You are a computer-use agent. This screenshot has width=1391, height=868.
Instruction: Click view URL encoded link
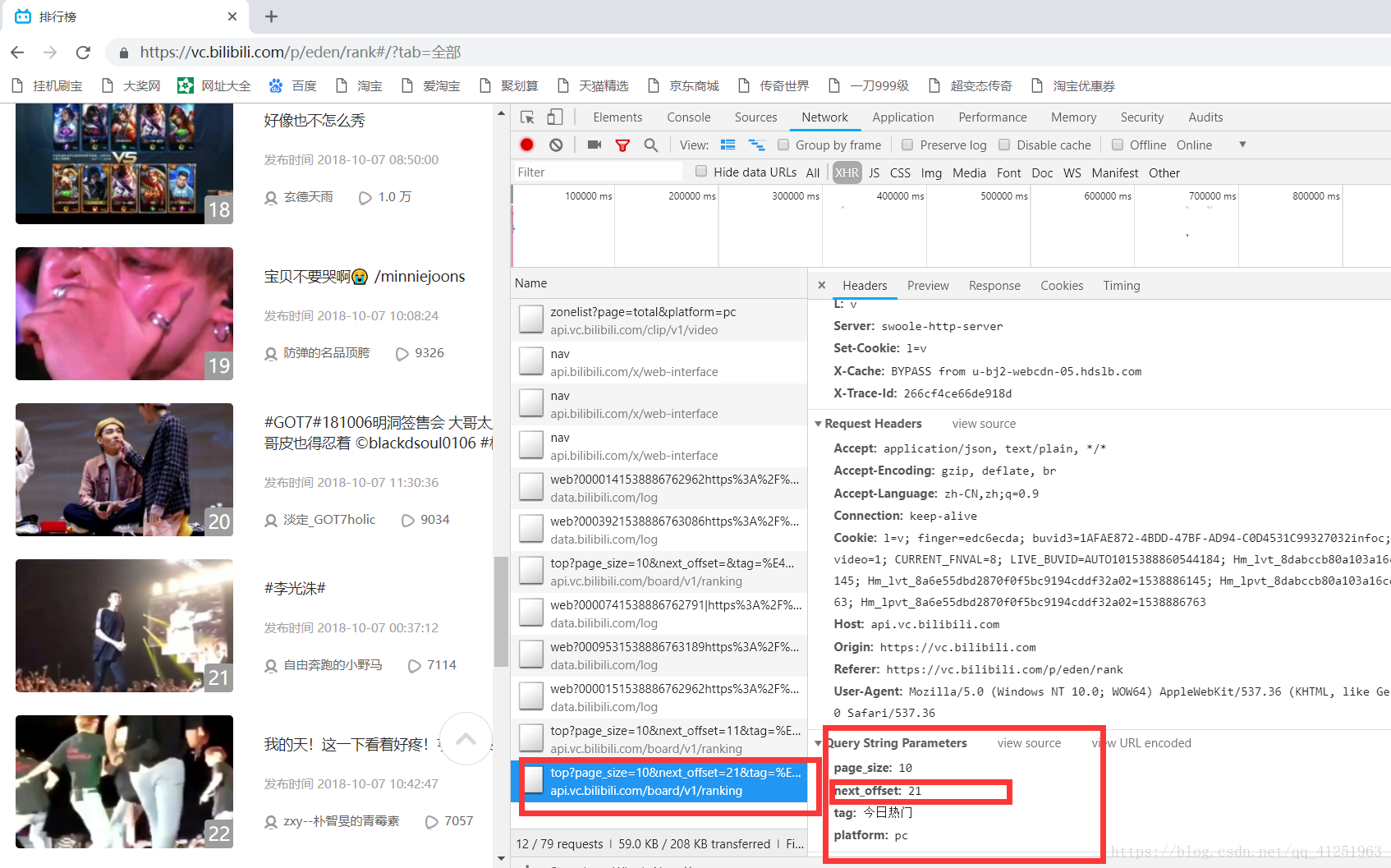click(x=1141, y=743)
